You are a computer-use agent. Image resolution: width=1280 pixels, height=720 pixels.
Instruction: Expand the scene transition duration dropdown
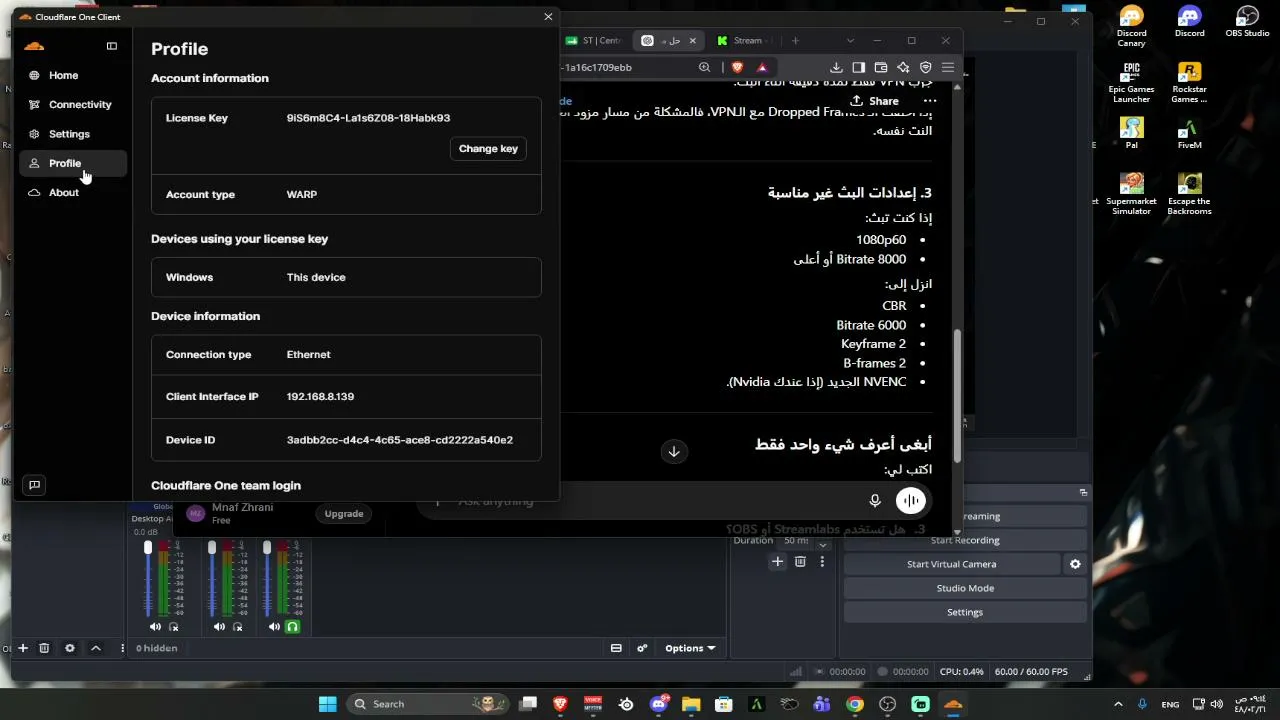(823, 546)
